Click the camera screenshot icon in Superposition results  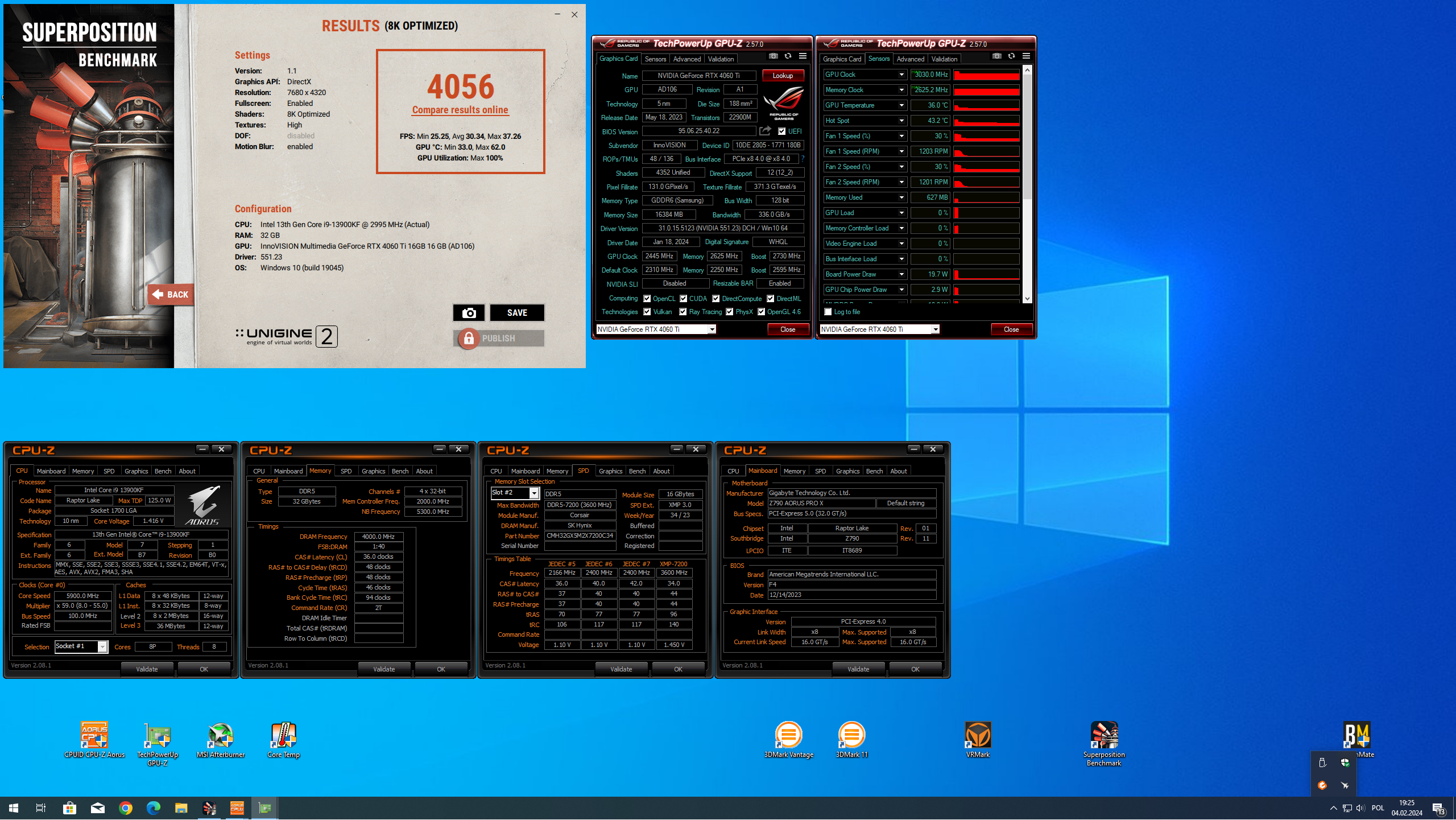tap(469, 312)
